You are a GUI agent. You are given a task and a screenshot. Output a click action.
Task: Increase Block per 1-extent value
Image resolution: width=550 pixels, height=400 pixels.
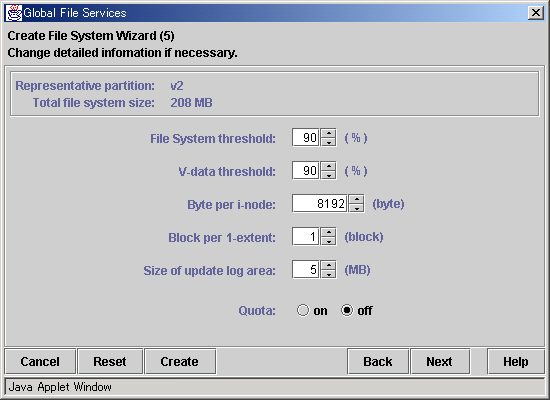point(328,232)
